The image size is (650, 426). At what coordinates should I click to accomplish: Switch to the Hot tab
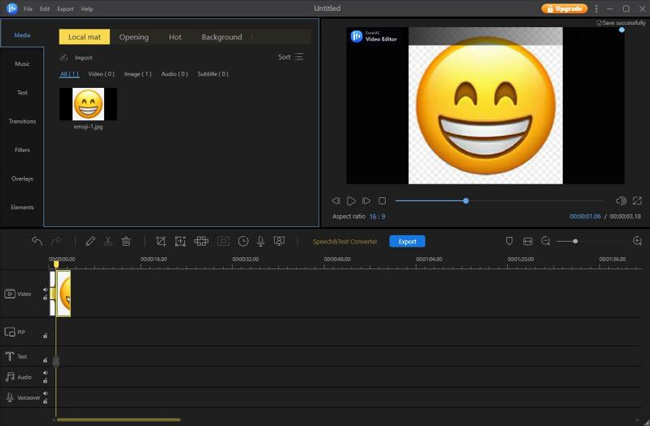tap(175, 37)
